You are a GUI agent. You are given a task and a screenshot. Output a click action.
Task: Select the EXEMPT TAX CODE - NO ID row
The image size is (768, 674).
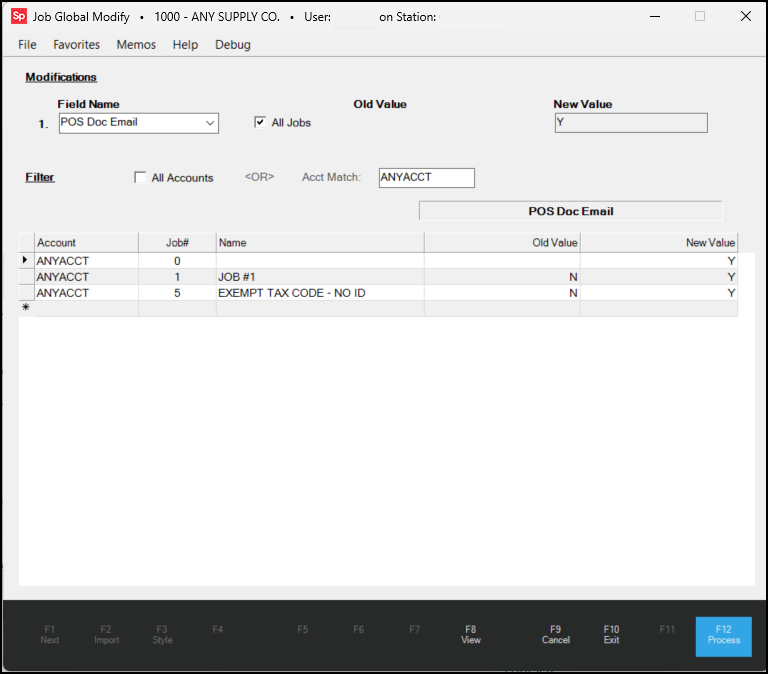click(x=378, y=293)
